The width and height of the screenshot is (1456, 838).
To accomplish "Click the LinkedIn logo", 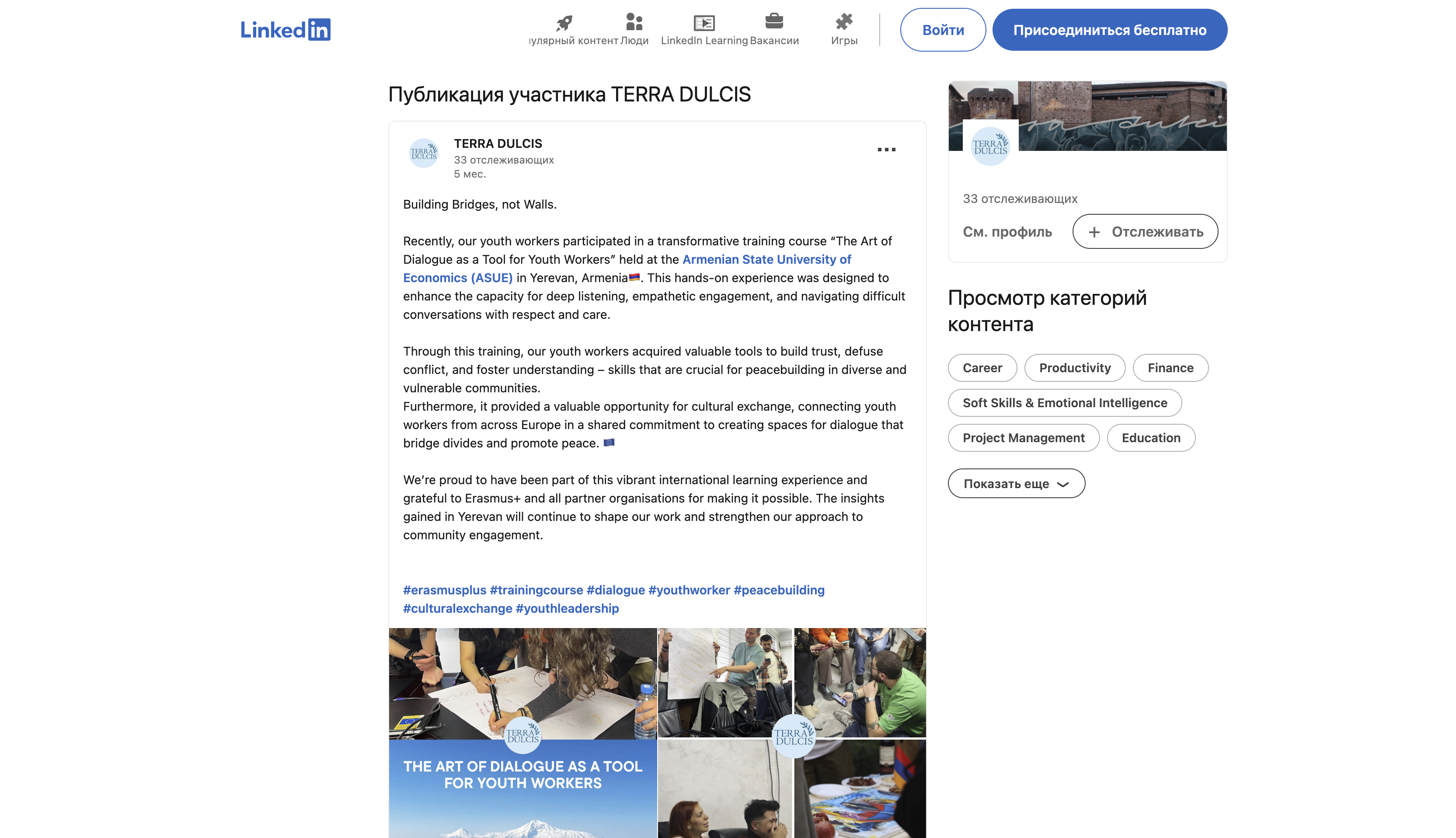I will tap(285, 30).
